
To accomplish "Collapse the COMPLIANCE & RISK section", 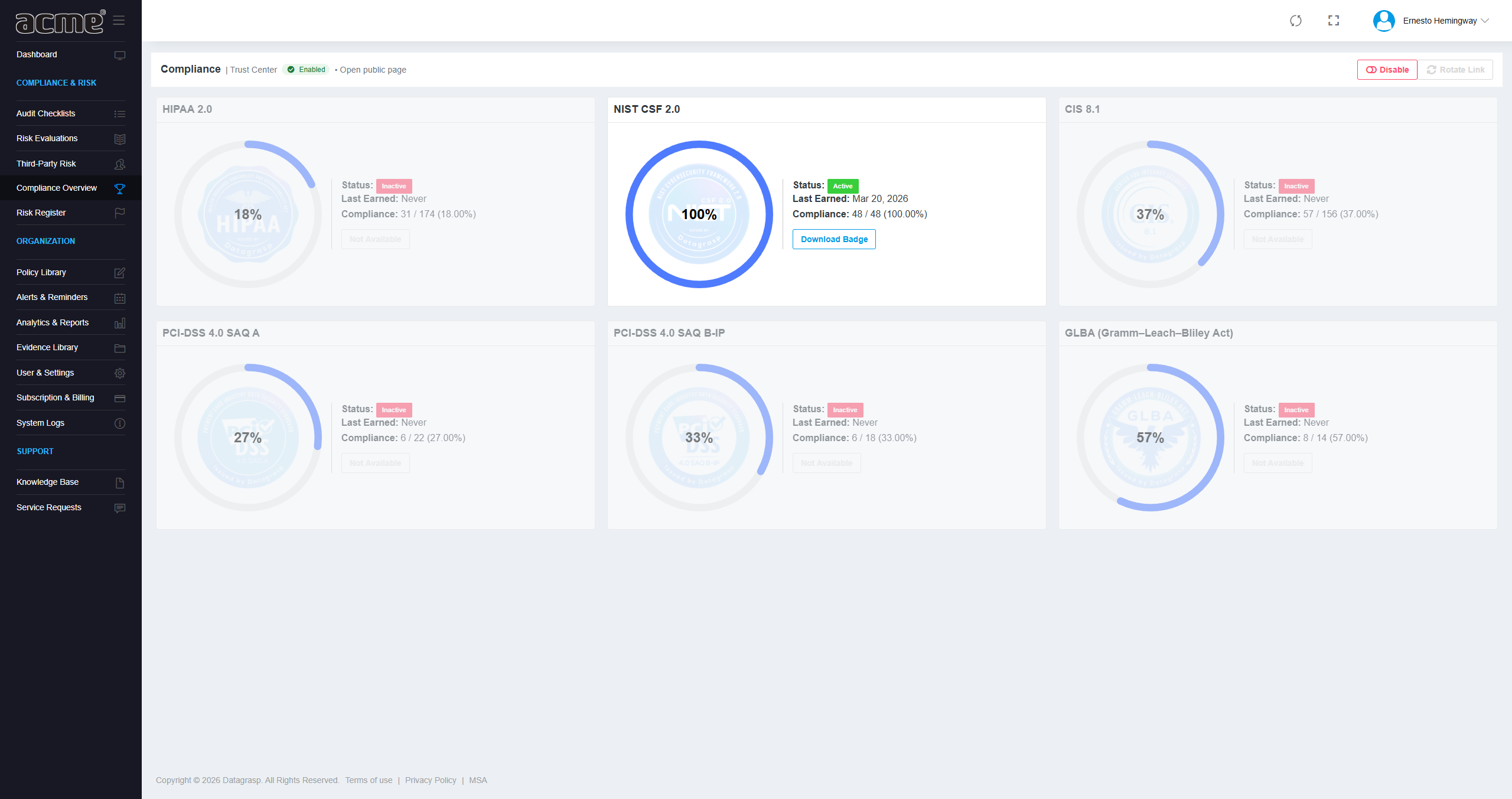I will [56, 83].
